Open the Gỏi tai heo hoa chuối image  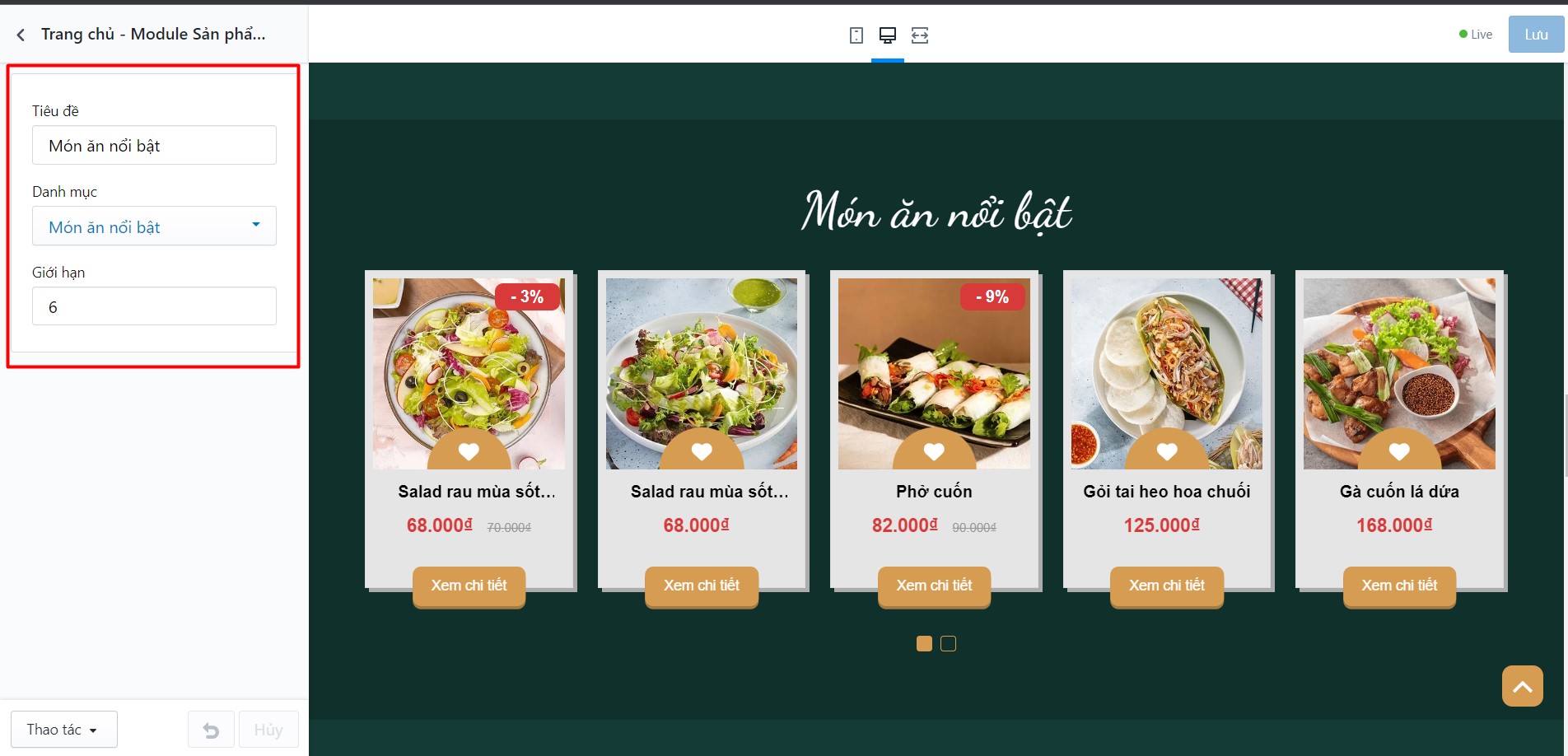(1166, 373)
